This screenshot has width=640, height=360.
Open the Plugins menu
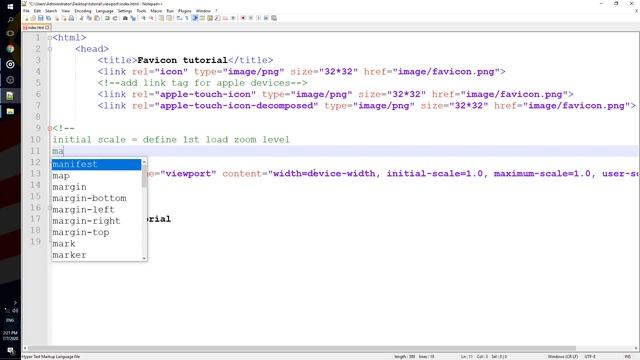click(x=184, y=11)
